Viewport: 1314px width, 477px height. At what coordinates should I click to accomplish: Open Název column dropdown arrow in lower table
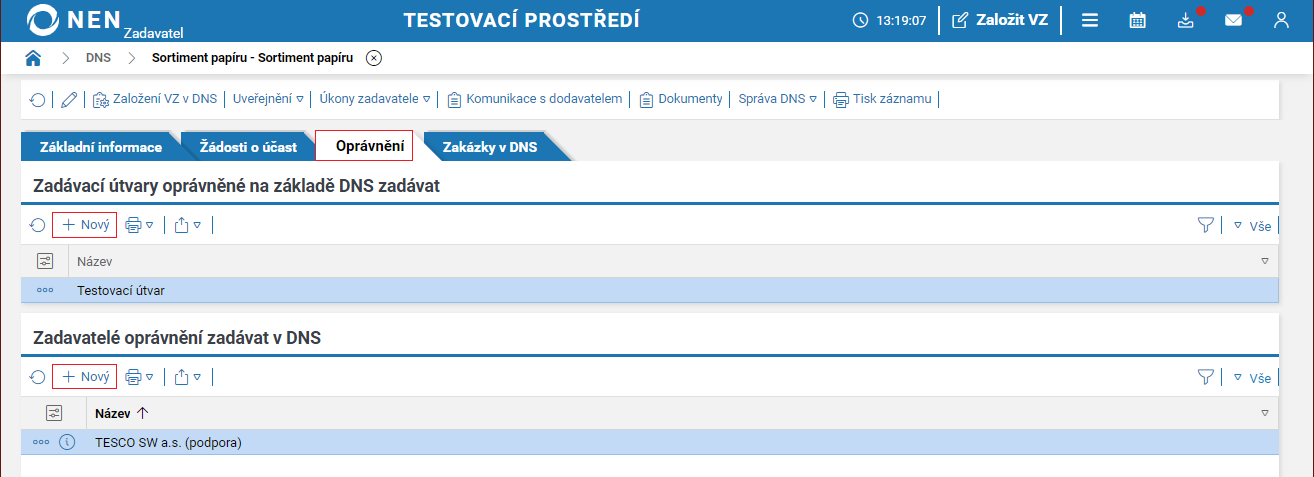1265,412
